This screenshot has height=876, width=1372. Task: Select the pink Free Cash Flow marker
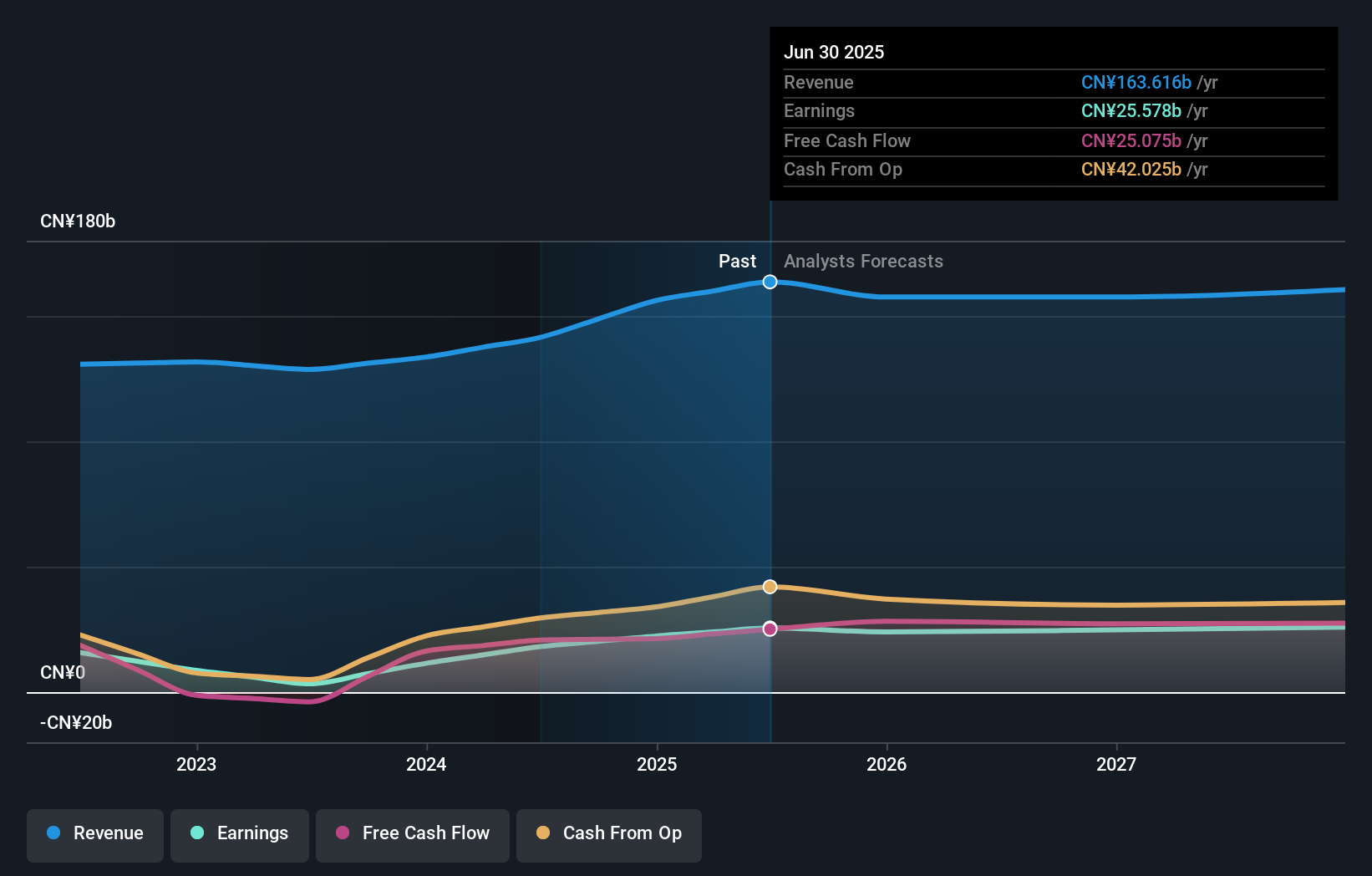point(769,629)
